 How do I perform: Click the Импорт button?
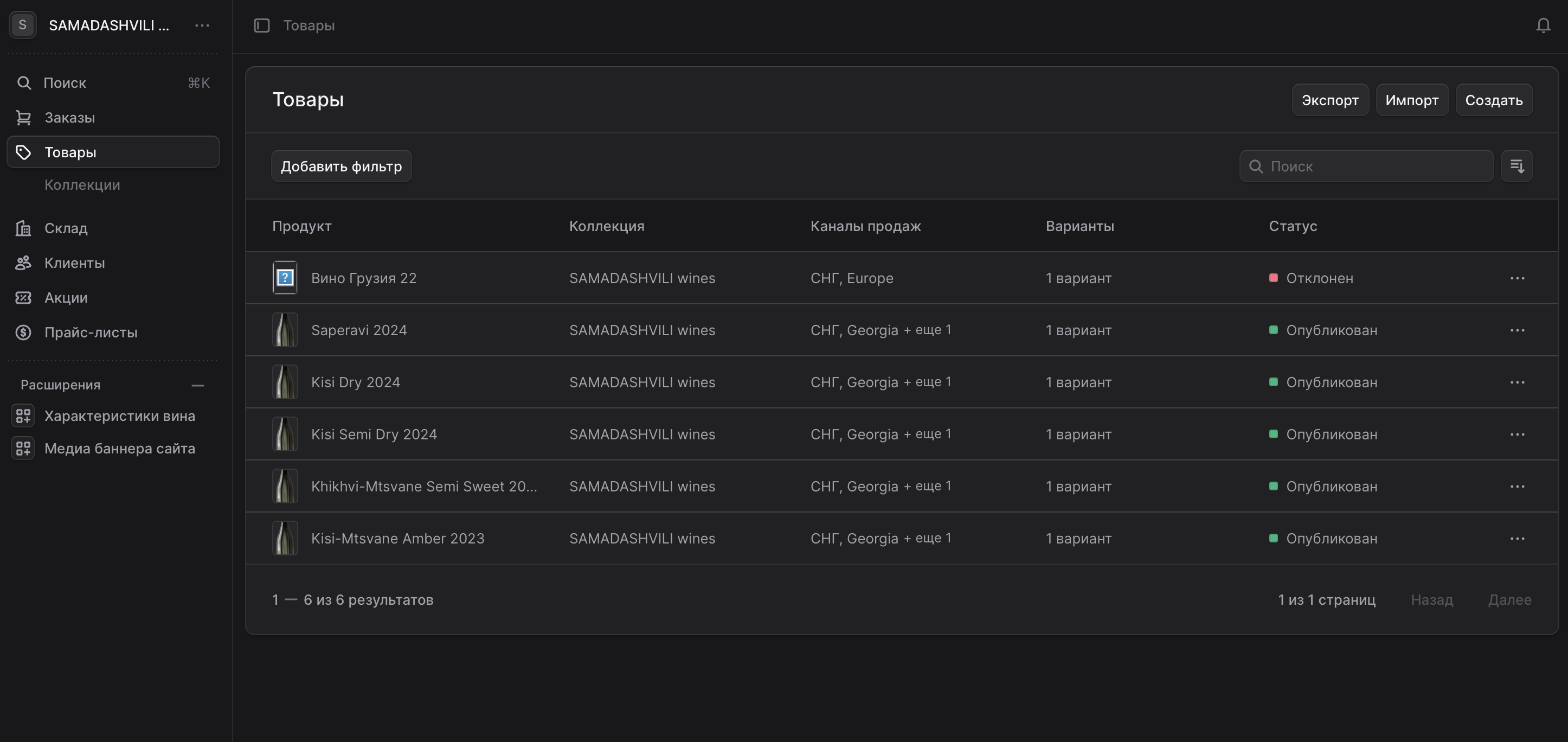coord(1411,100)
